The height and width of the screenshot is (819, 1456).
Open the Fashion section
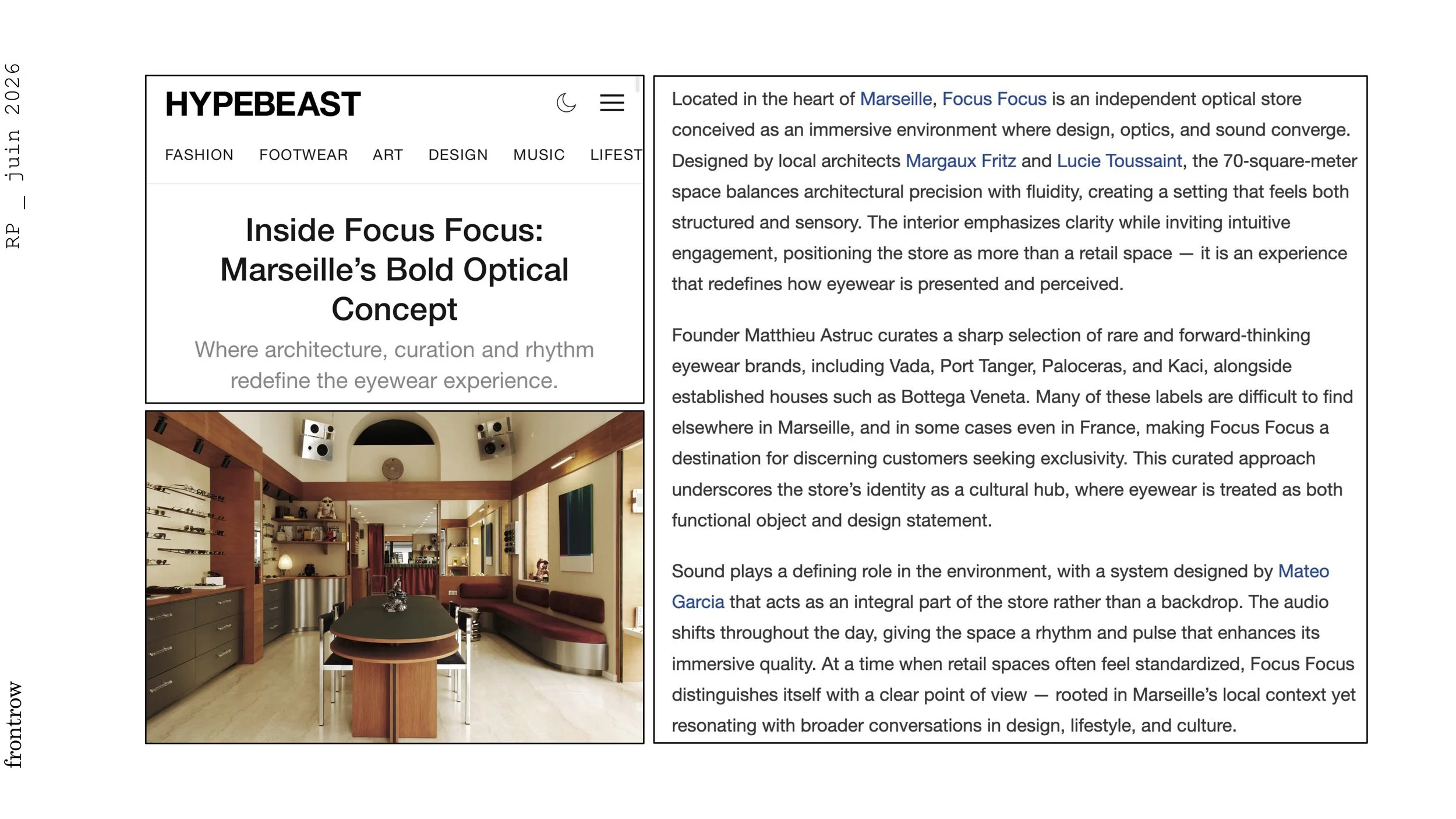click(199, 155)
